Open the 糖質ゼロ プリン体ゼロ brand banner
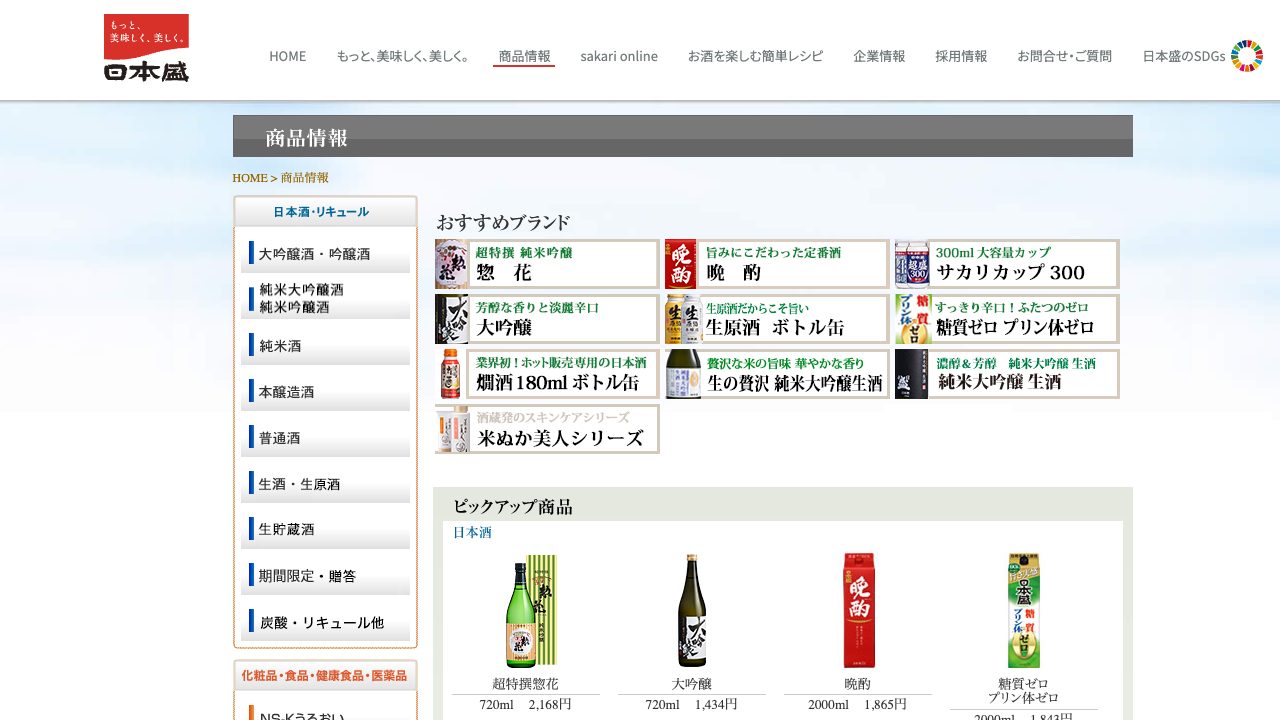This screenshot has width=1280, height=720. coord(1007,319)
